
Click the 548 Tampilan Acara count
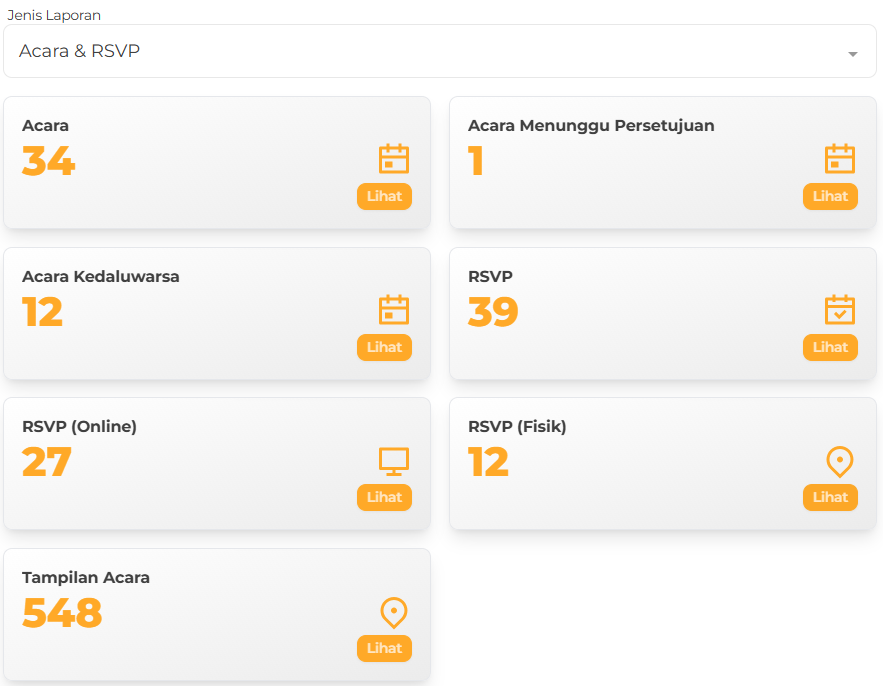coord(62,613)
